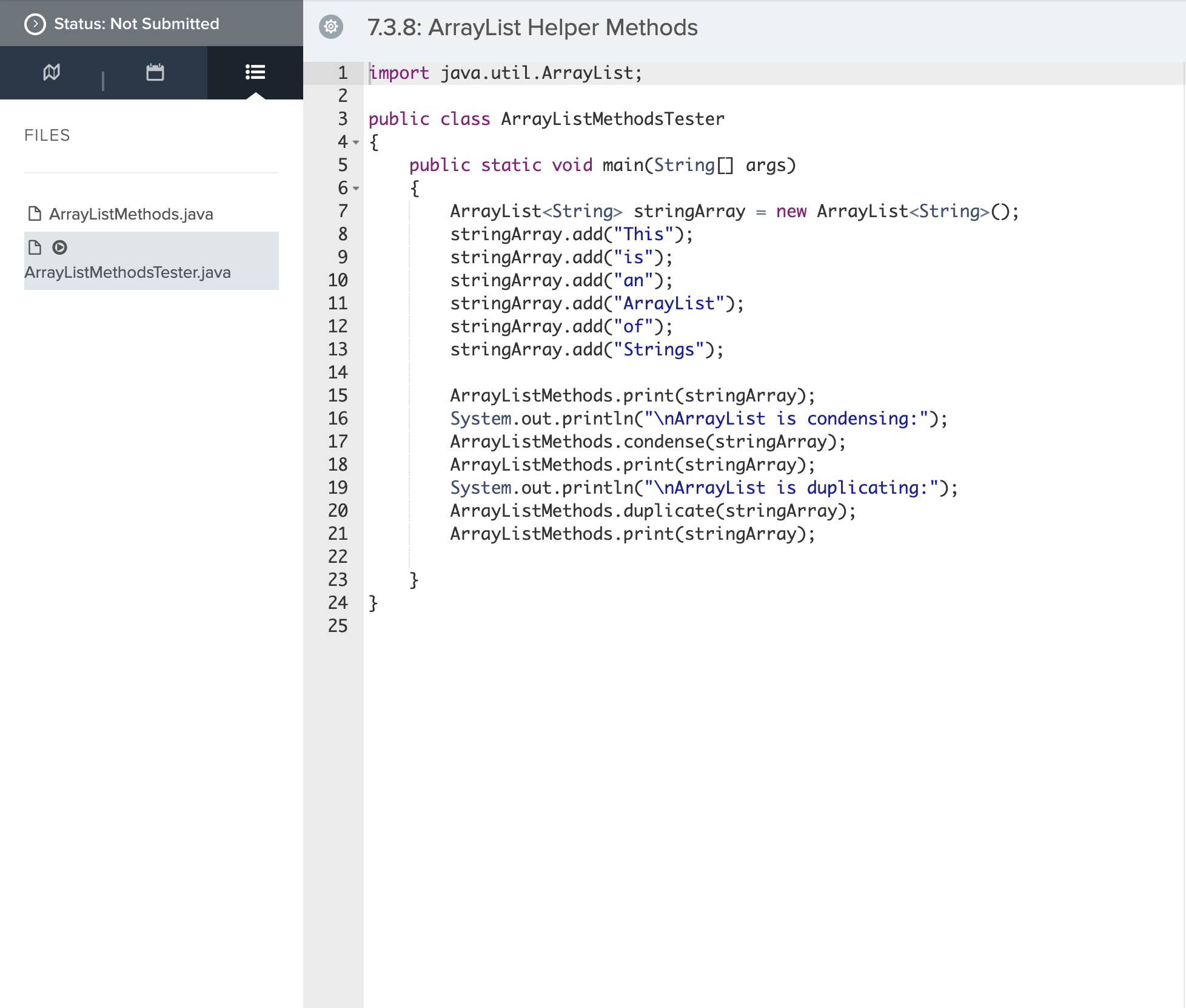Toggle the active sidebar tab highlight
The height and width of the screenshot is (1008, 1186).
tap(254, 72)
